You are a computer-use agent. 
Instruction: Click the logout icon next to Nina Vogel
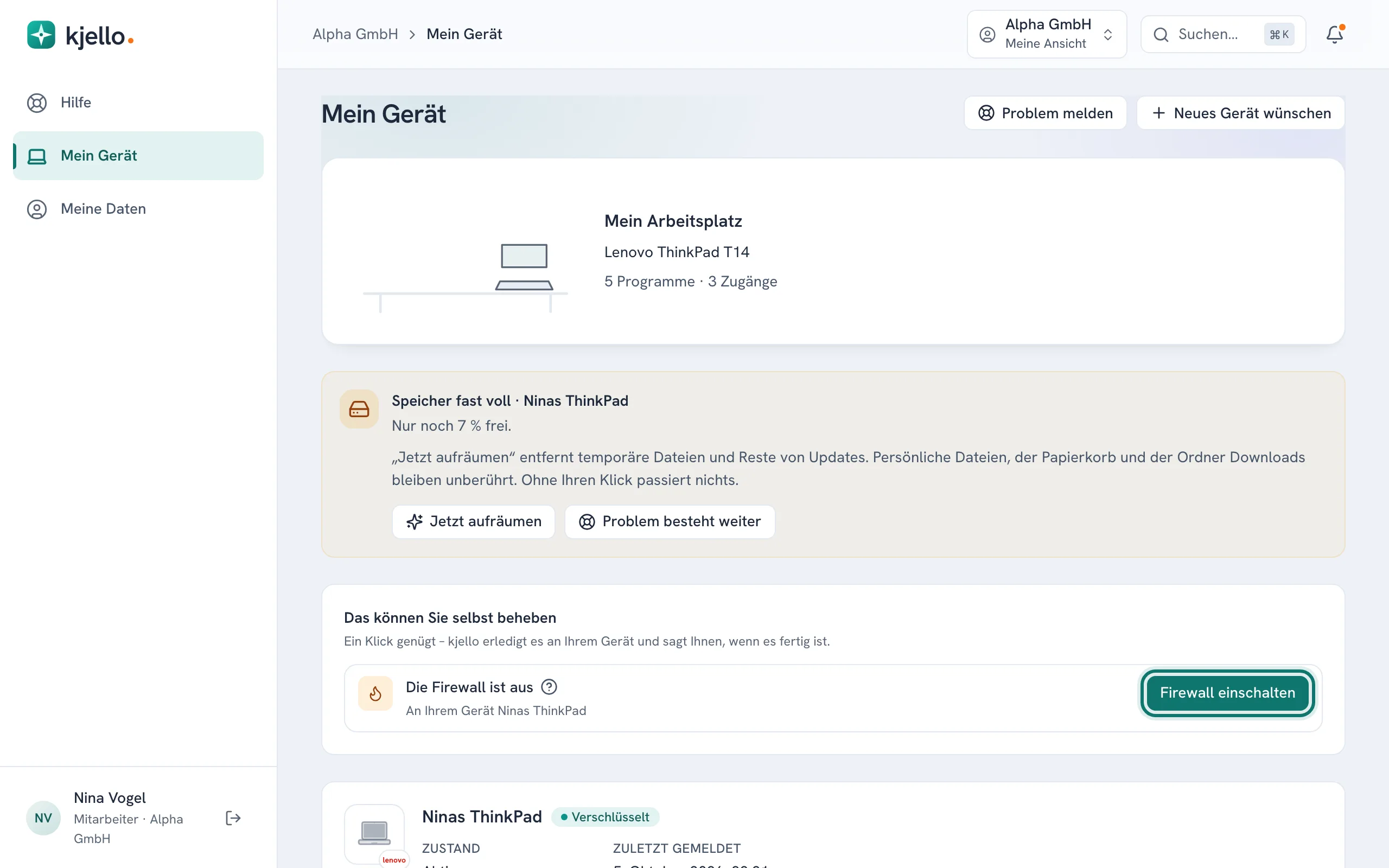(233, 818)
